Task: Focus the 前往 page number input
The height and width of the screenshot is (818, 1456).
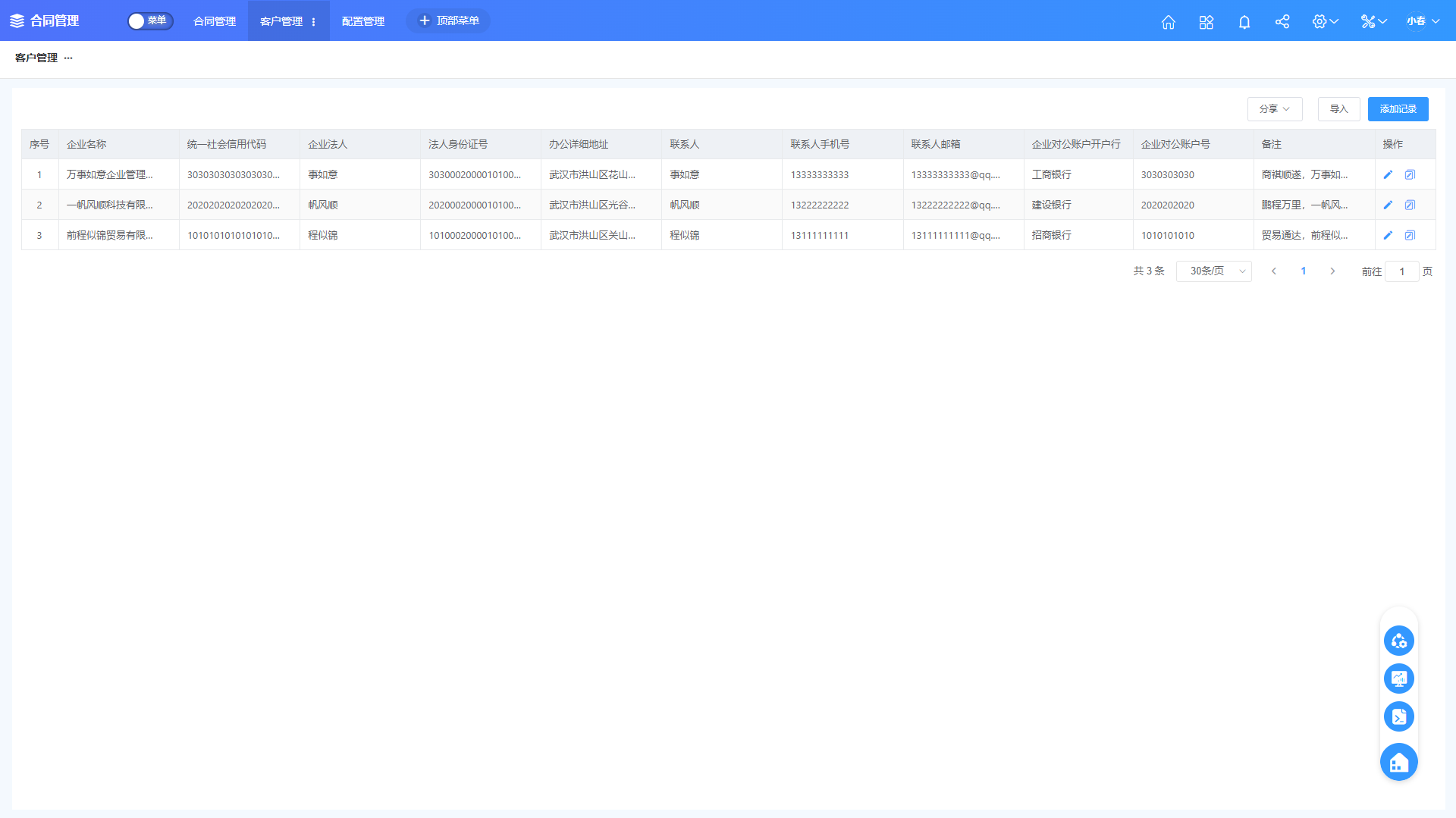Action: (x=1401, y=271)
